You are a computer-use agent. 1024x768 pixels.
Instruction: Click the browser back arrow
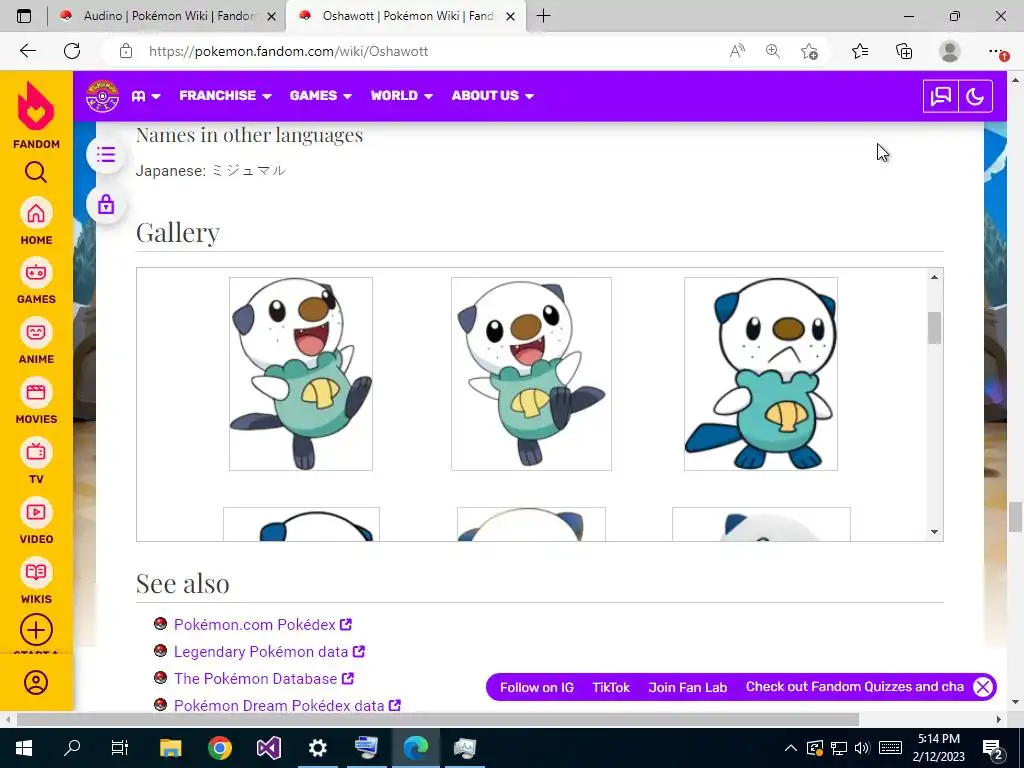[x=27, y=51]
